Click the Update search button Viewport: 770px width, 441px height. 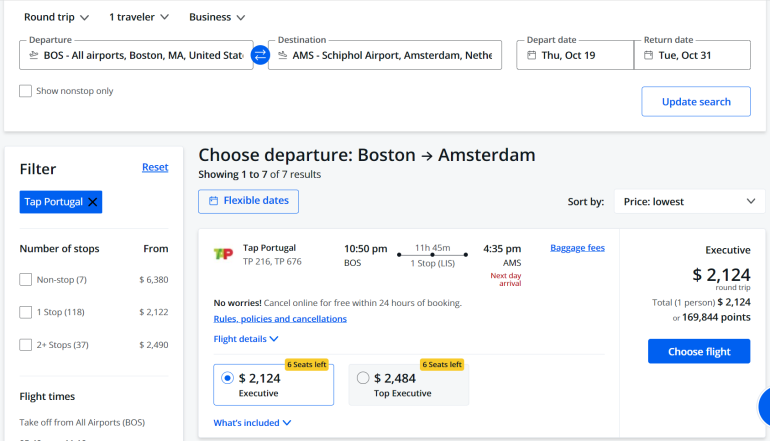[695, 102]
